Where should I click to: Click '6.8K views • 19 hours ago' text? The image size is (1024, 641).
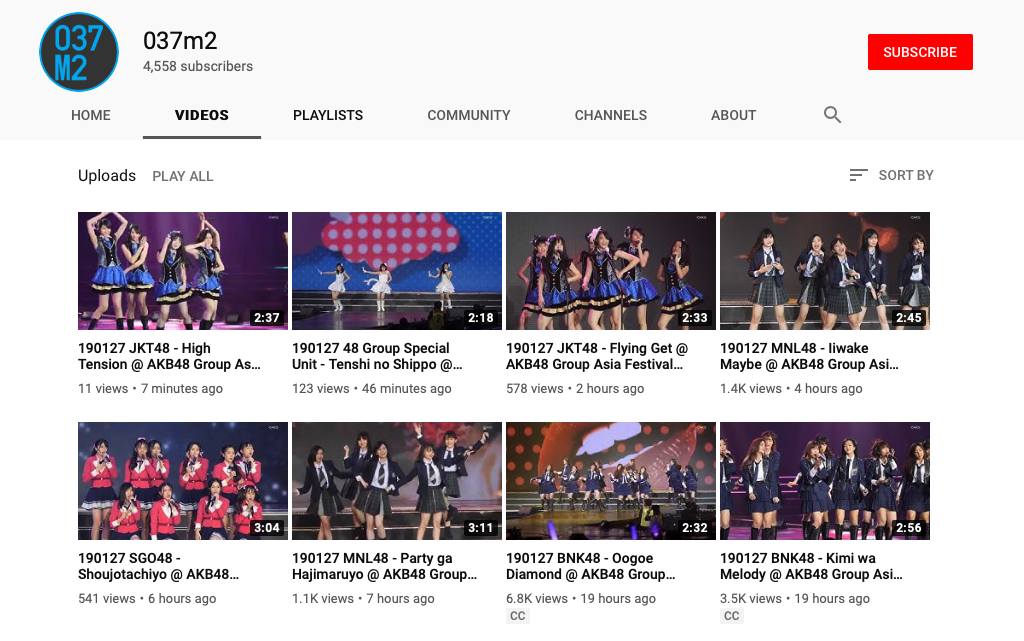(581, 599)
